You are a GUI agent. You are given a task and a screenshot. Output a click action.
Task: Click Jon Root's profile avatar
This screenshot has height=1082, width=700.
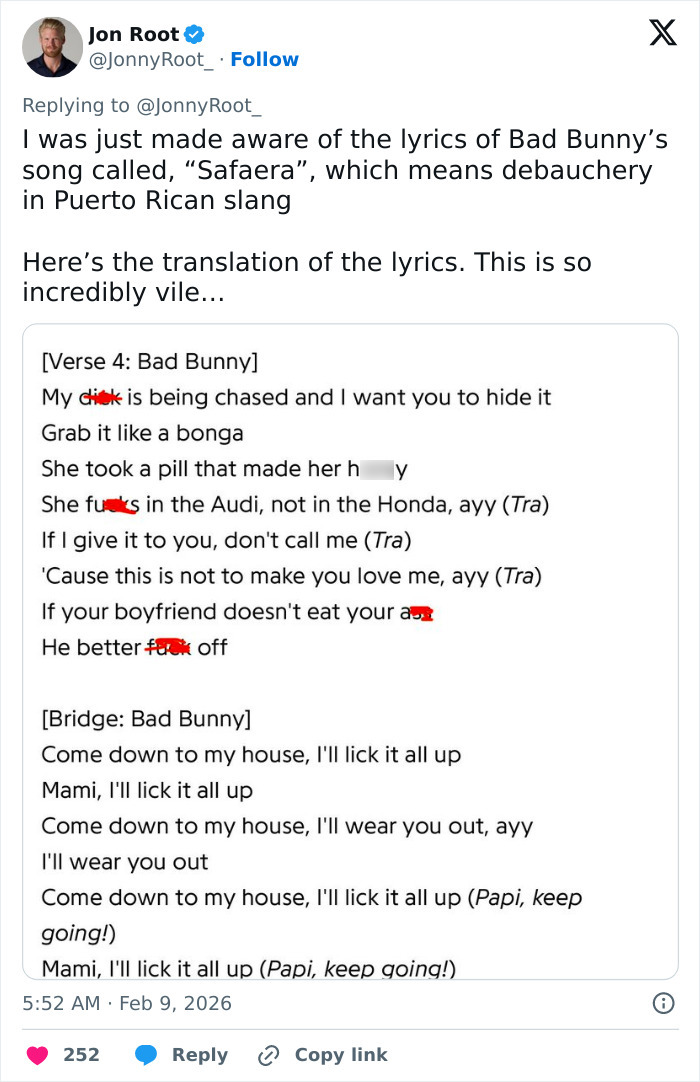[52, 47]
